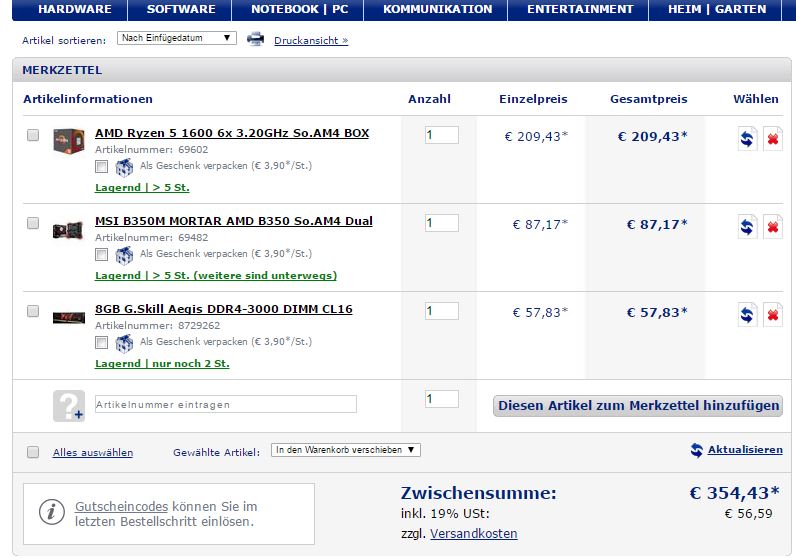Open AMD Ryzen 5 1600 product link
This screenshot has width=796, height=558.
click(232, 133)
